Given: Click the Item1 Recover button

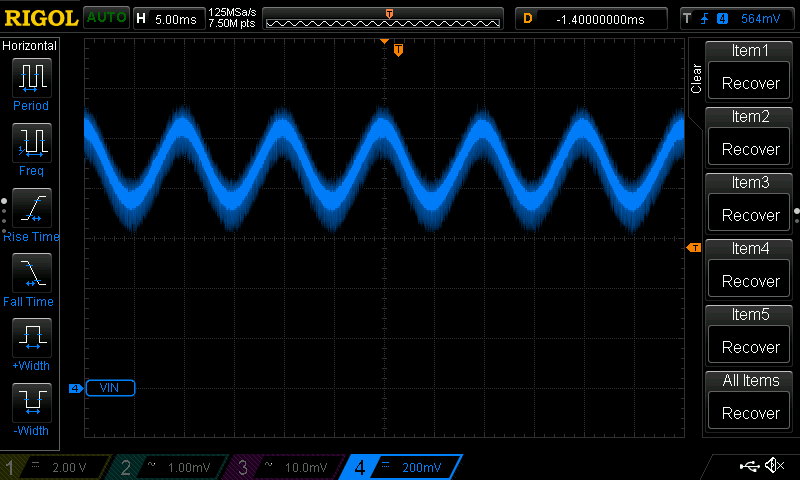Looking at the screenshot, I should pos(749,83).
